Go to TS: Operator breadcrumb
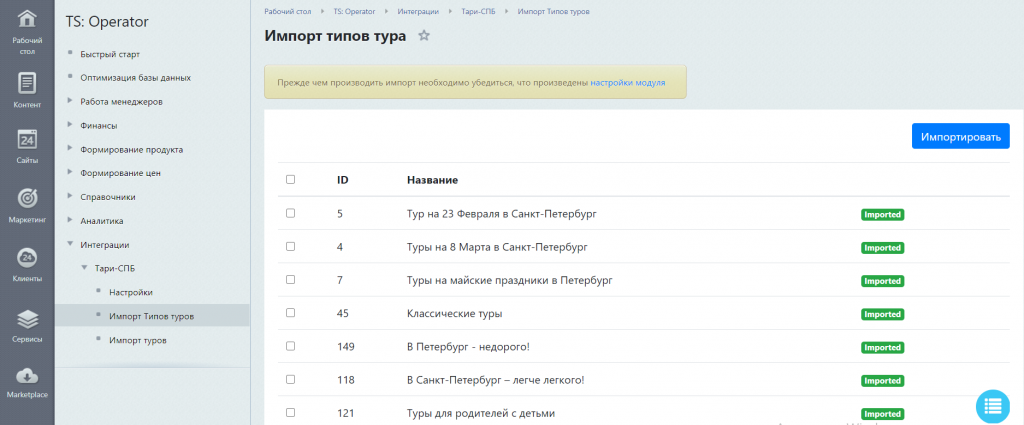Screen dimensions: 1024x425 click(x=354, y=12)
